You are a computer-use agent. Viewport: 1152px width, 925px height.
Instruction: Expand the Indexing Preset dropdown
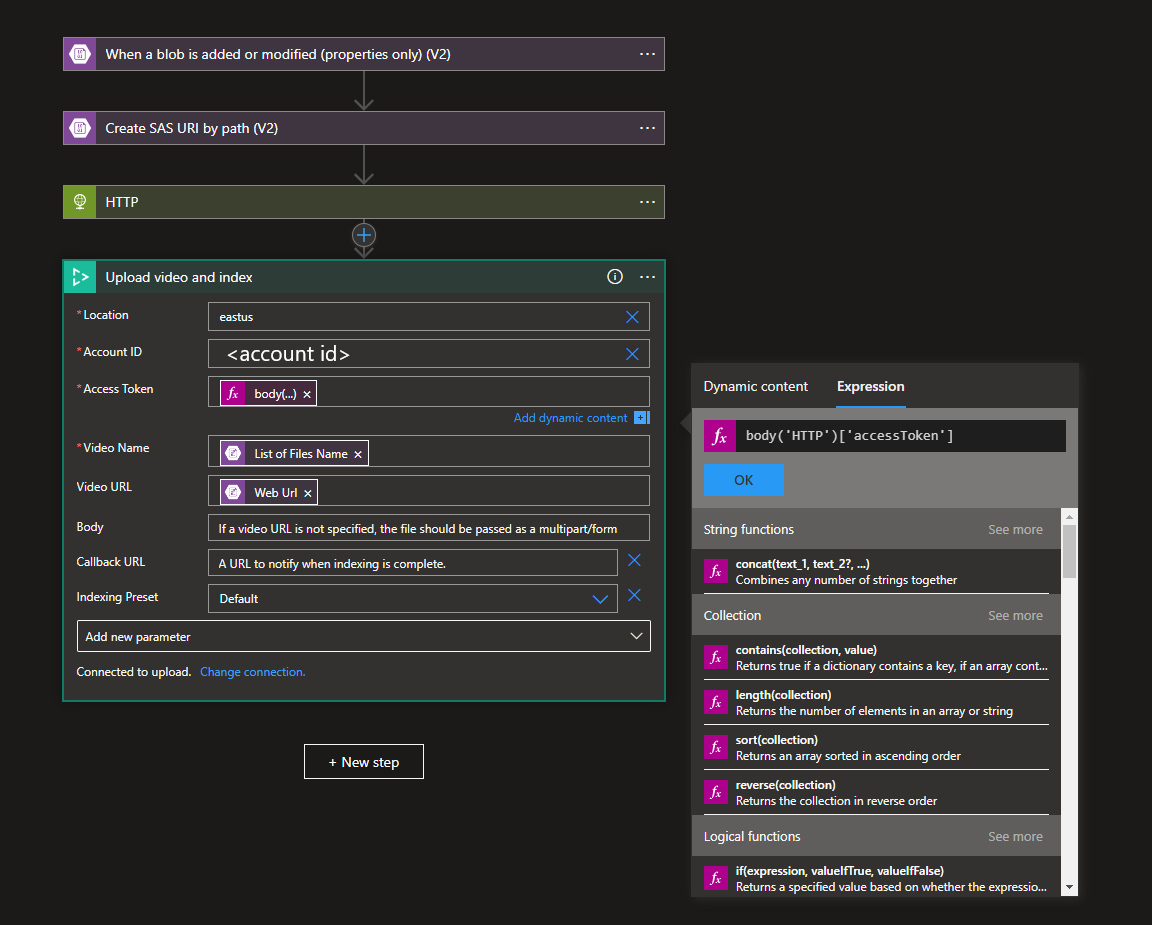(600, 599)
